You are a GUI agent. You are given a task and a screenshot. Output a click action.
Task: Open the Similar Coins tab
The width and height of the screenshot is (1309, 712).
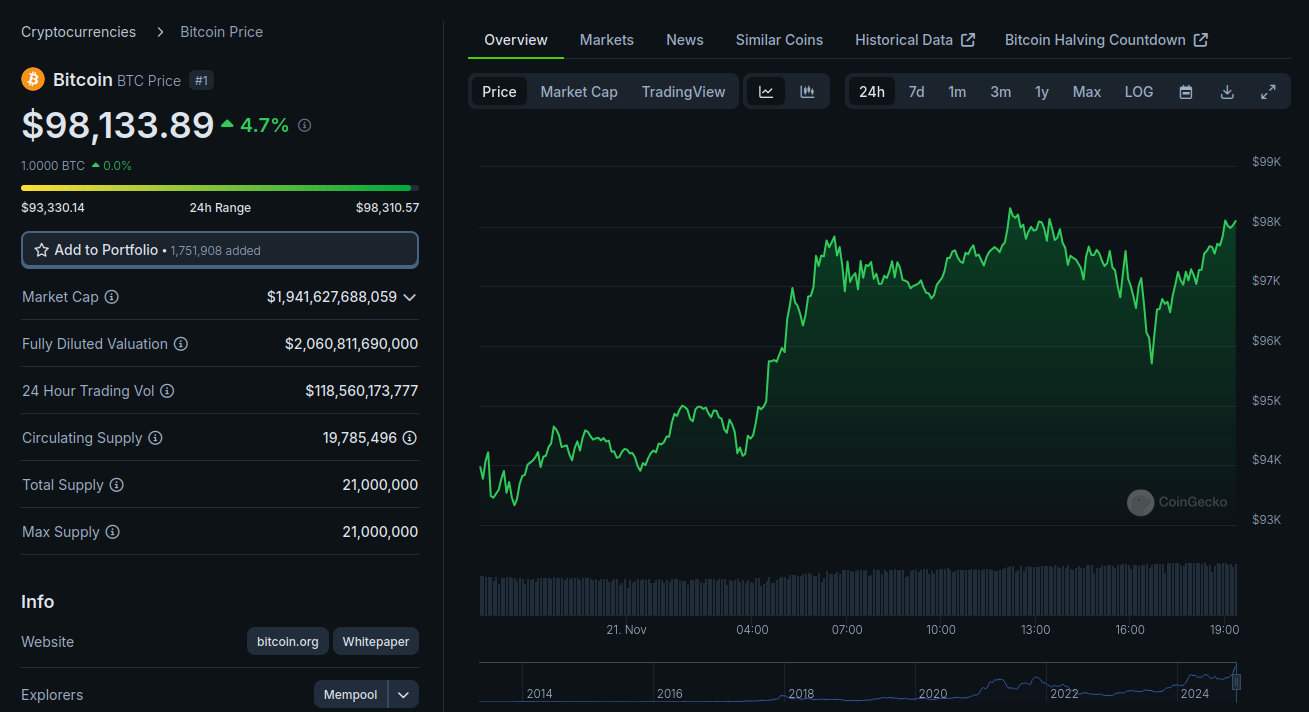pyautogui.click(x=779, y=40)
